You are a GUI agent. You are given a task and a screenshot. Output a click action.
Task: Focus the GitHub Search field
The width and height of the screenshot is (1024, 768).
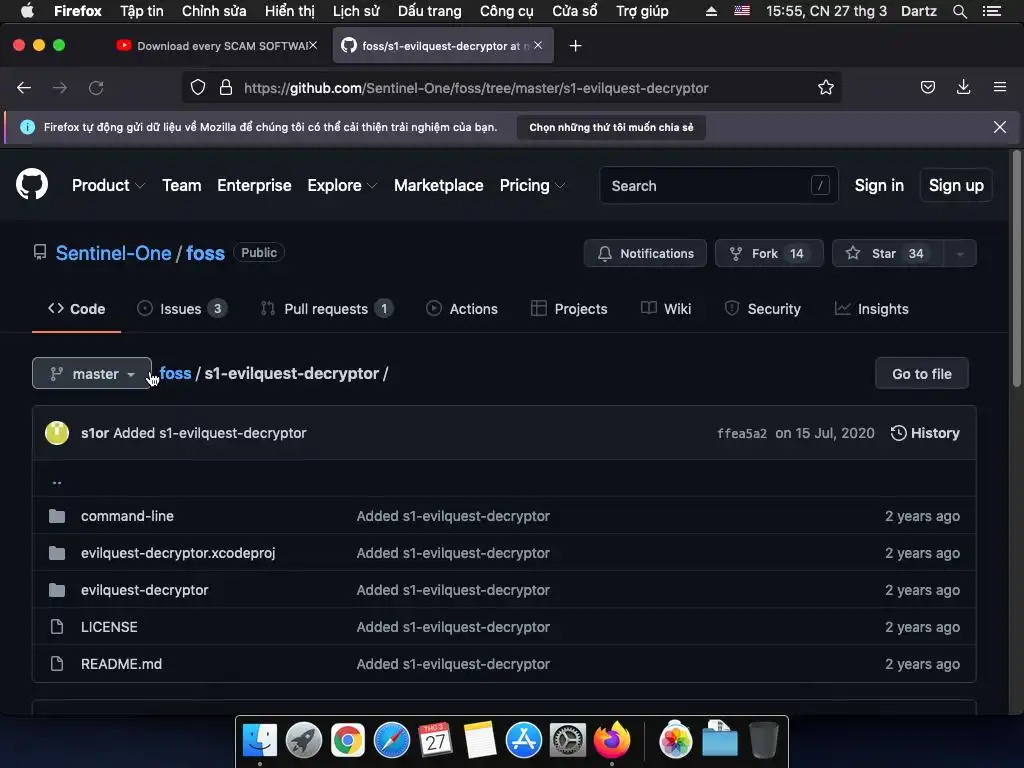pos(718,185)
